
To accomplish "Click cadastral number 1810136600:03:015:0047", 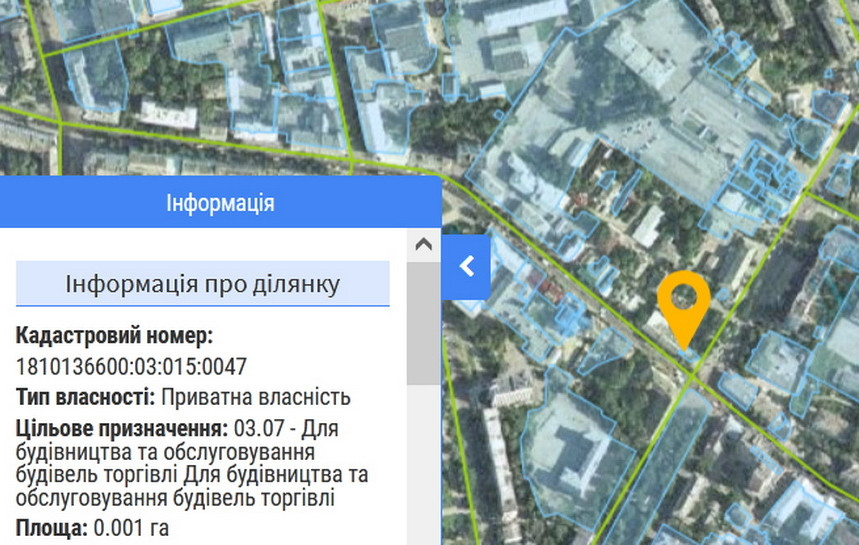I will 131,367.
